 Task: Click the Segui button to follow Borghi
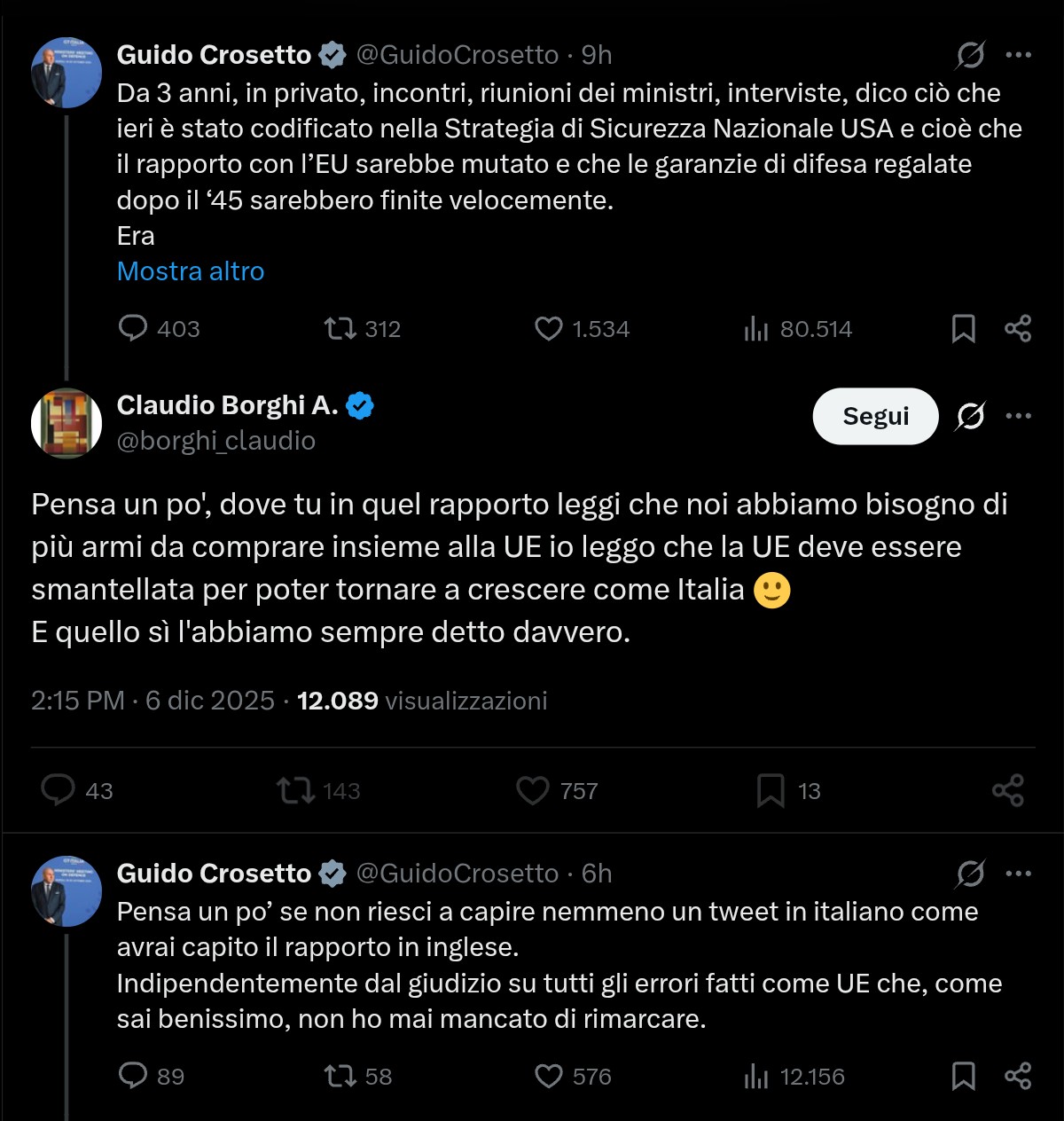(875, 416)
